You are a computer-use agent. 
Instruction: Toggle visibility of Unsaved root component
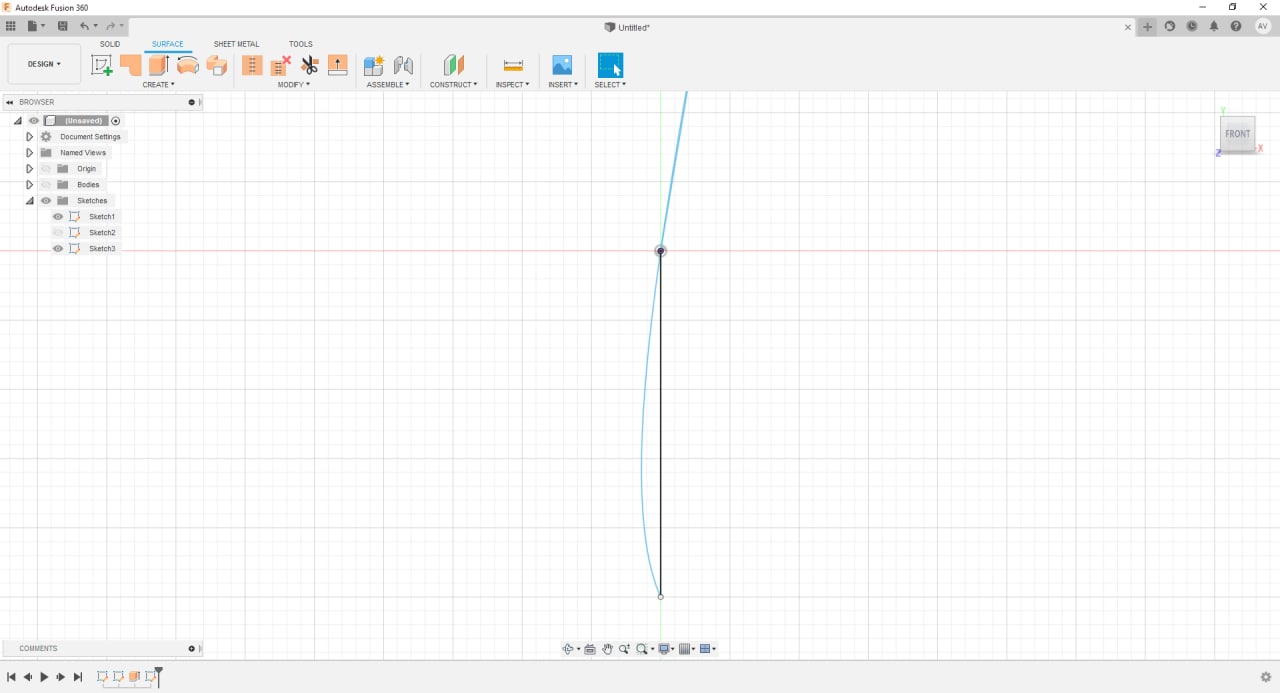pos(34,121)
